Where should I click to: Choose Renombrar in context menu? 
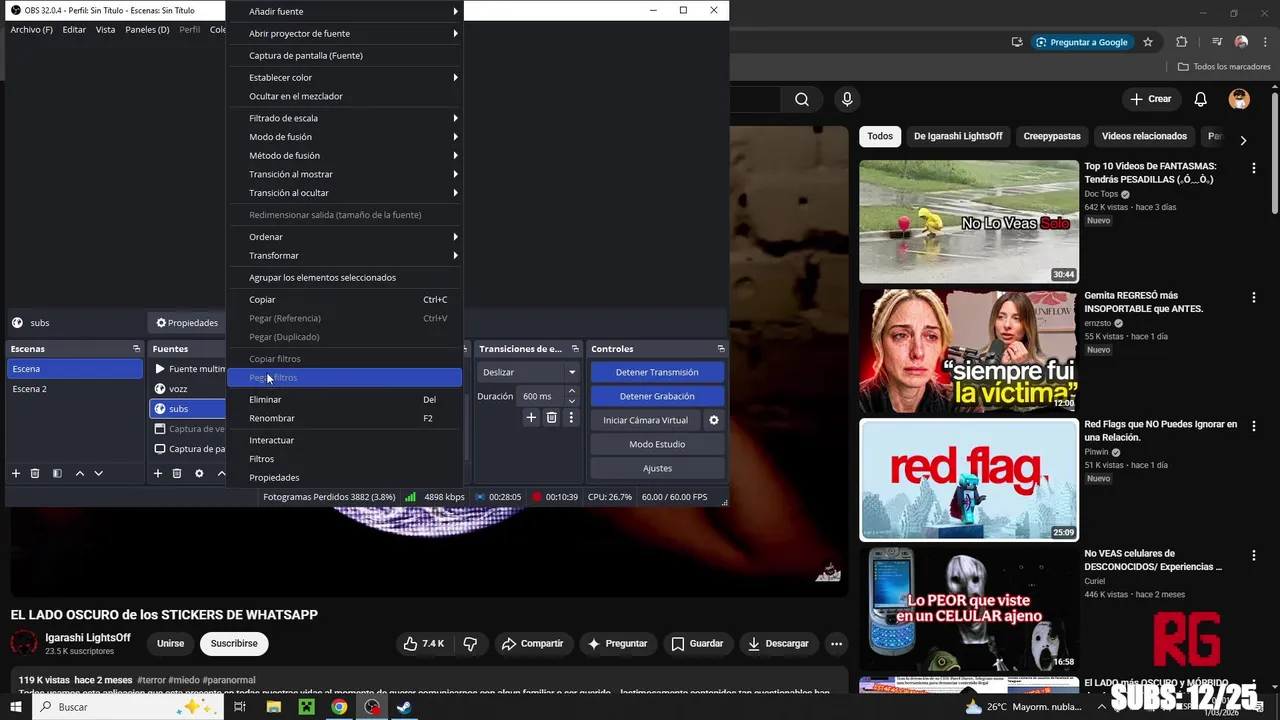(345, 419)
